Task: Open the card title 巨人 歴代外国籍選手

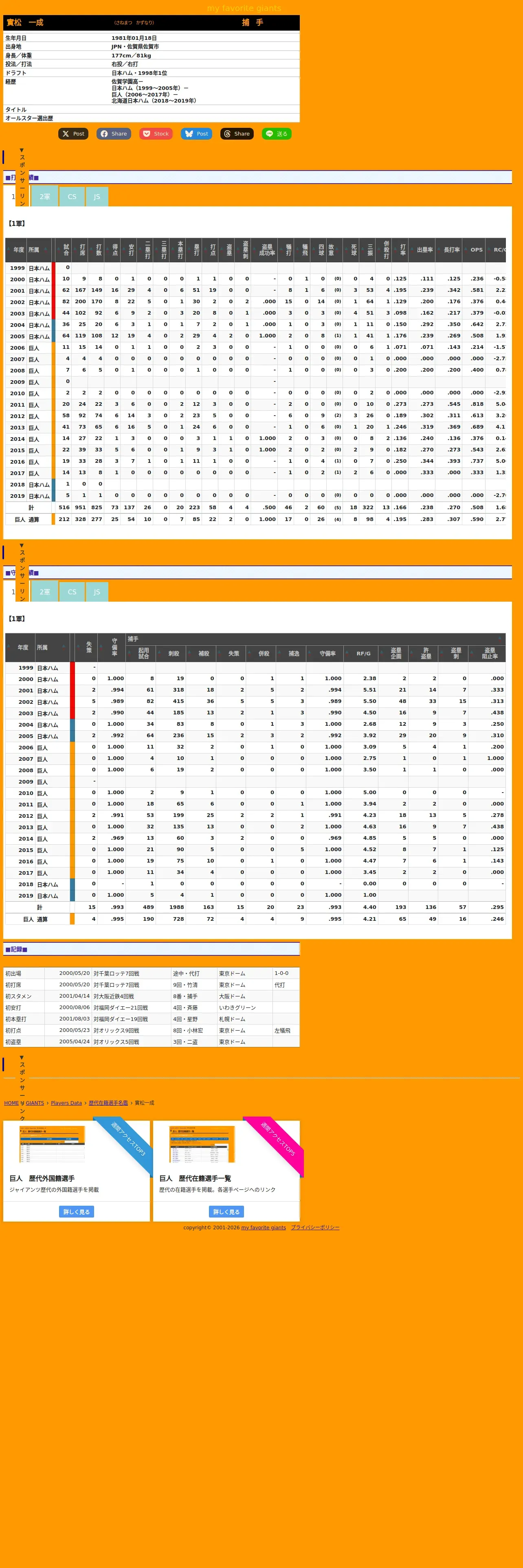Action: point(42,1178)
